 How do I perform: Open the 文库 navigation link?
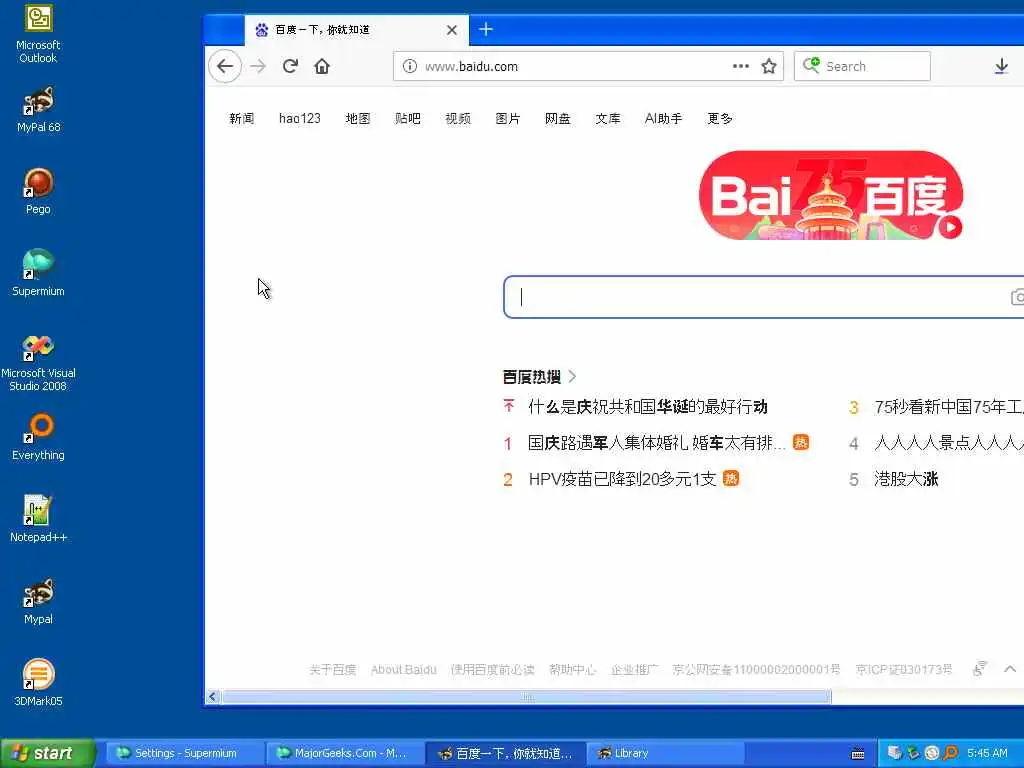click(607, 118)
